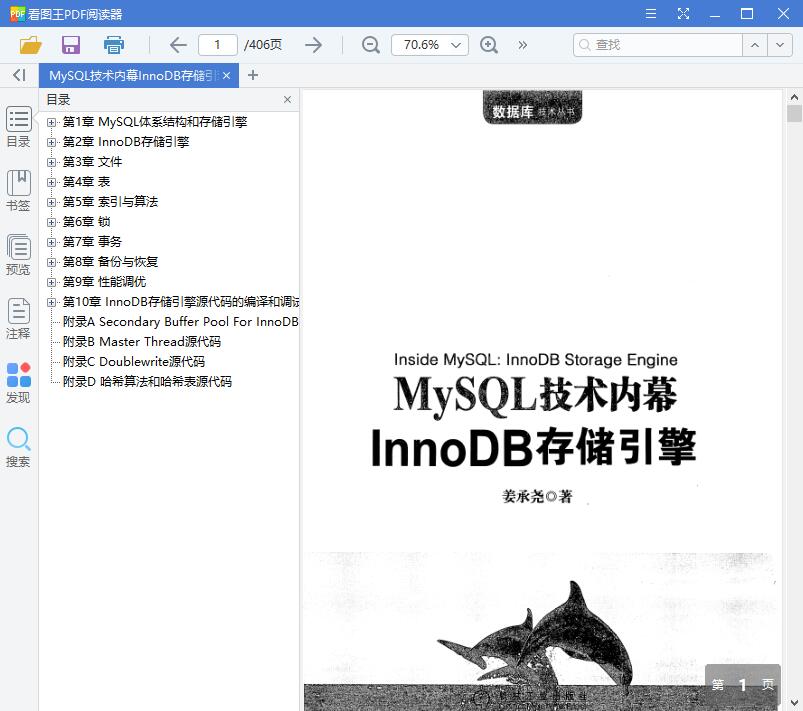This screenshot has width=803, height=711.
Task: Open a file with the folder icon
Action: pyautogui.click(x=30, y=45)
